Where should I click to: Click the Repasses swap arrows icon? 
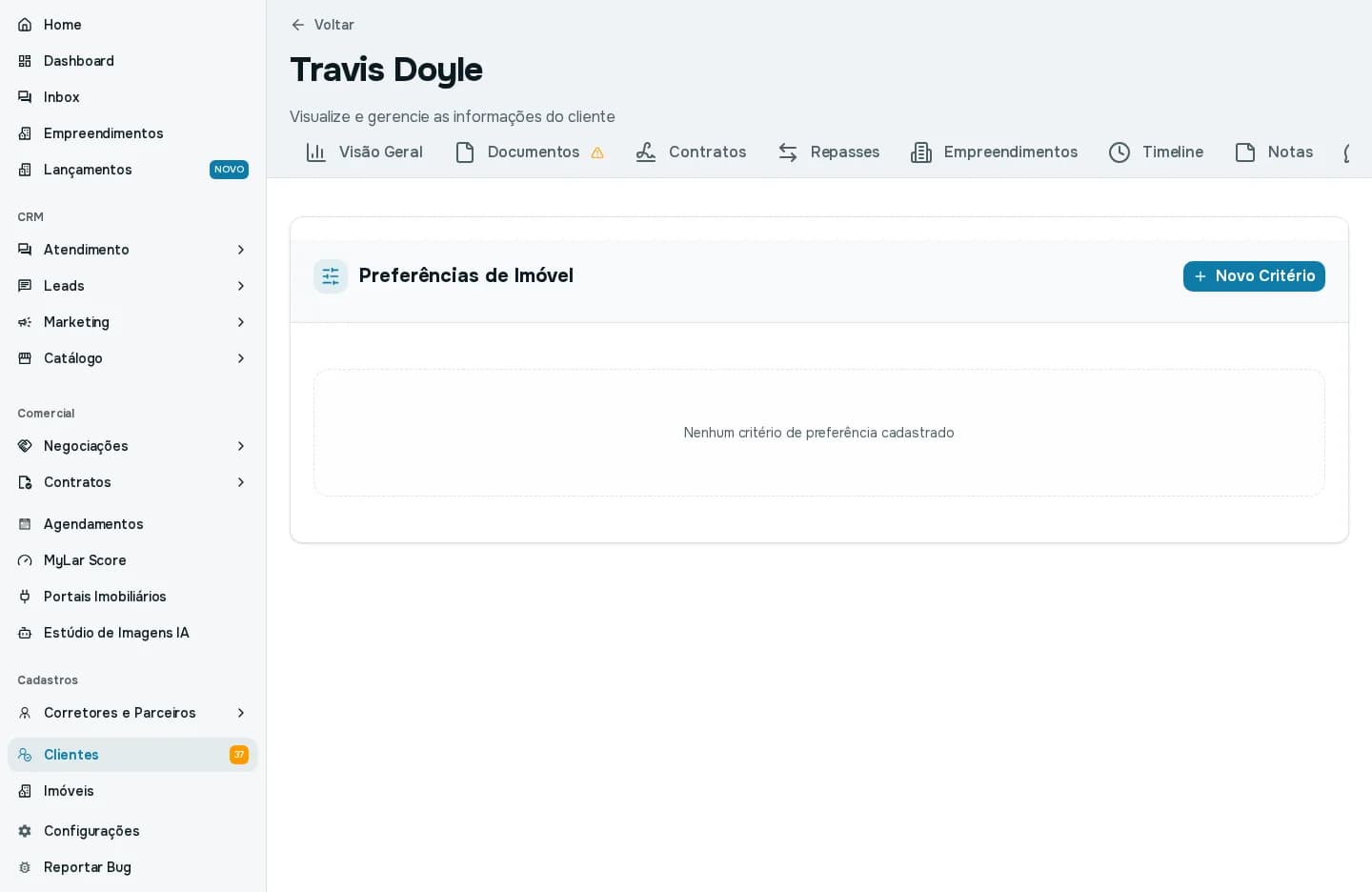tap(788, 152)
